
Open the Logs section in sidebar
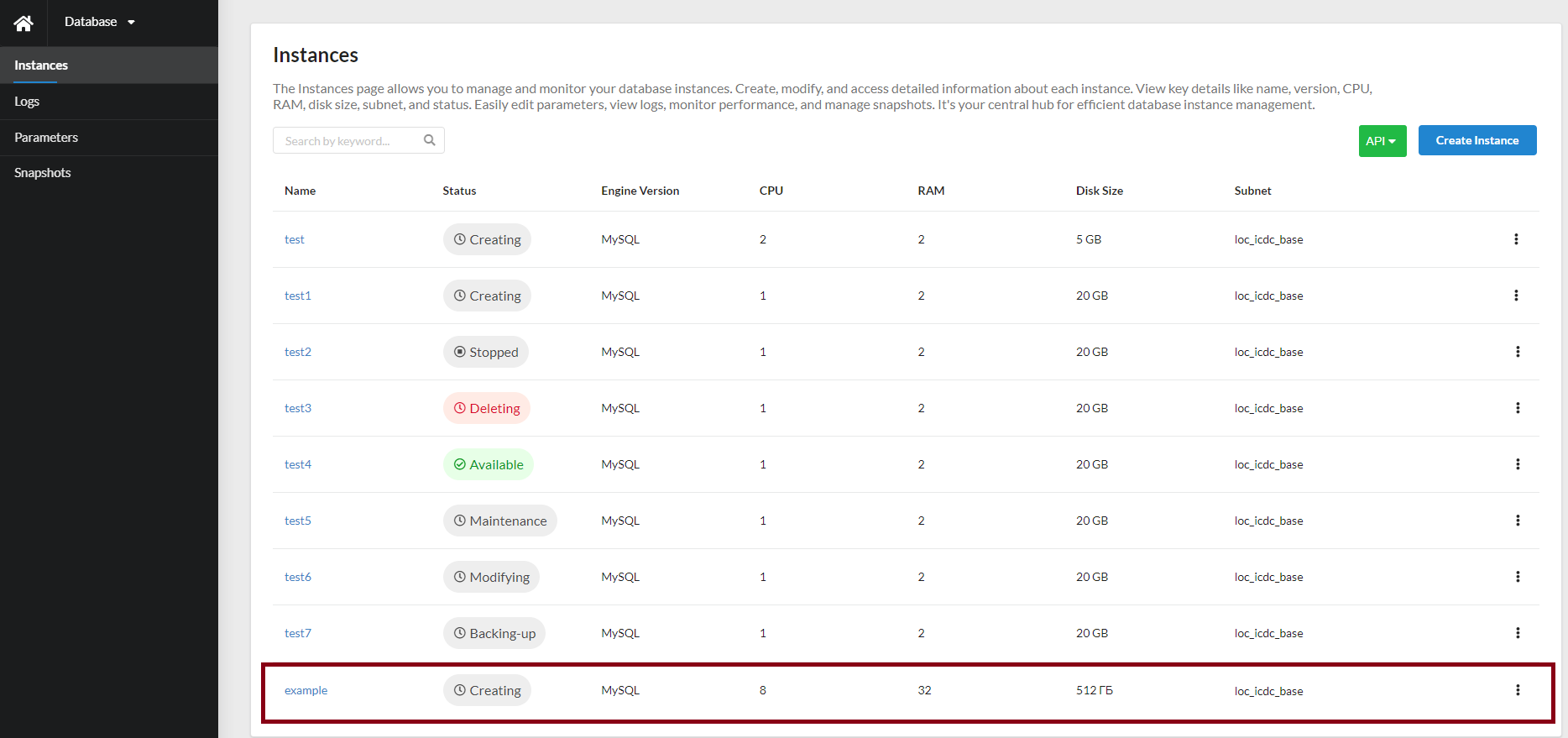pos(27,102)
